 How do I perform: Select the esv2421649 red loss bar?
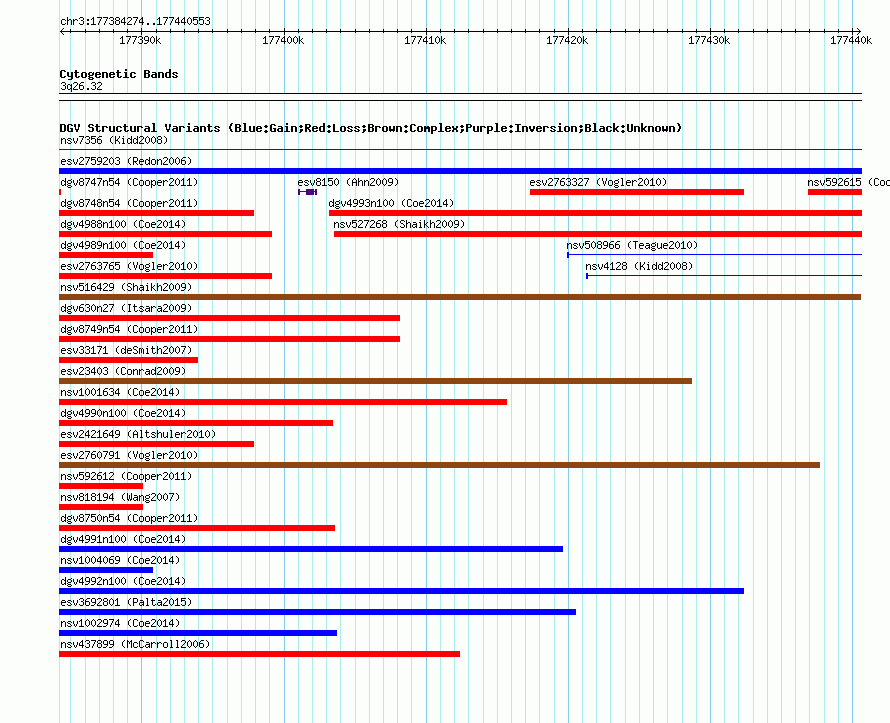[x=157, y=444]
